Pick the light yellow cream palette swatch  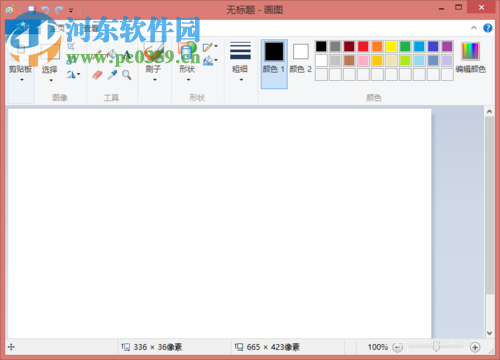pos(391,60)
